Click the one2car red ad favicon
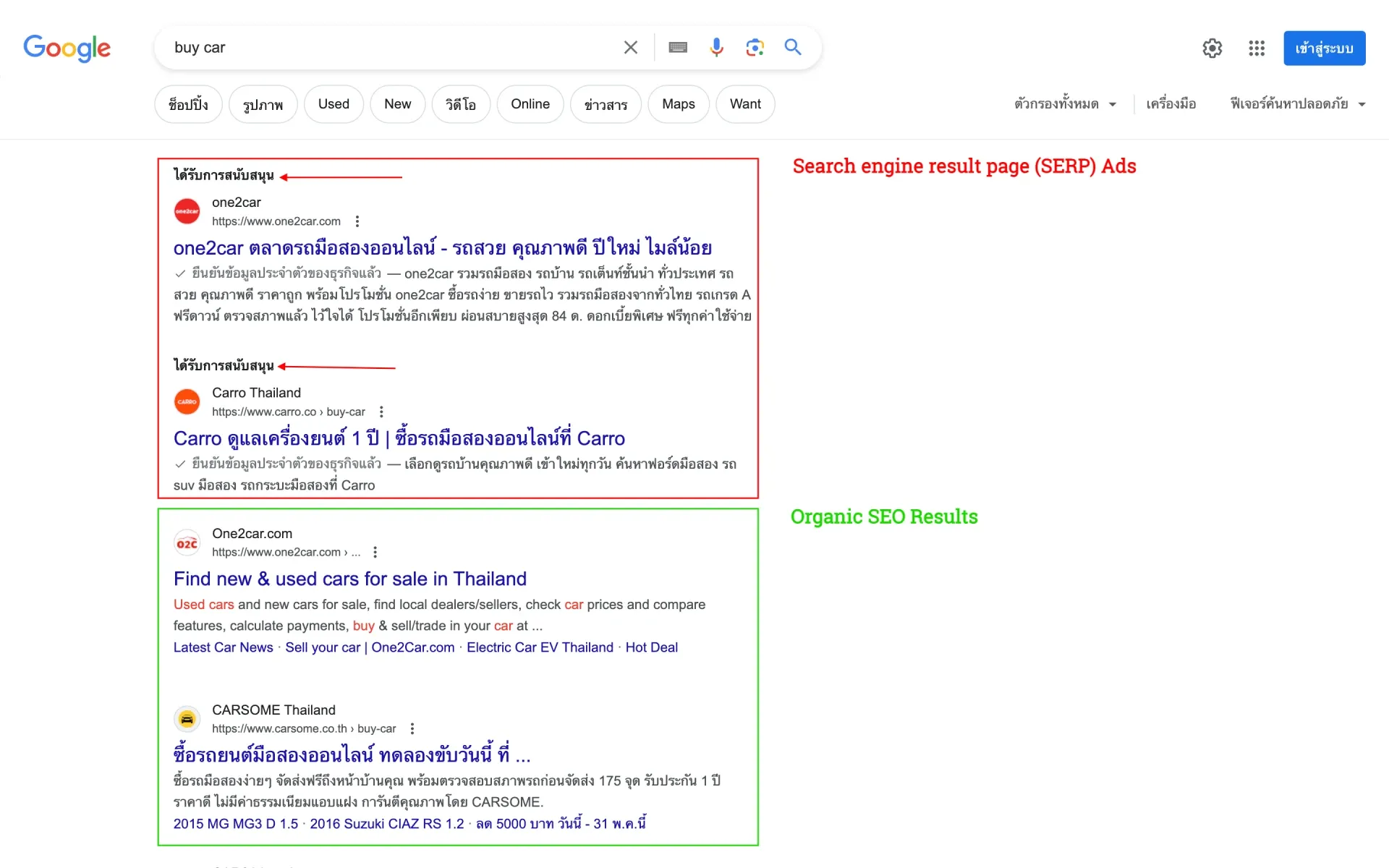Image resolution: width=1389 pixels, height=868 pixels. (x=187, y=211)
